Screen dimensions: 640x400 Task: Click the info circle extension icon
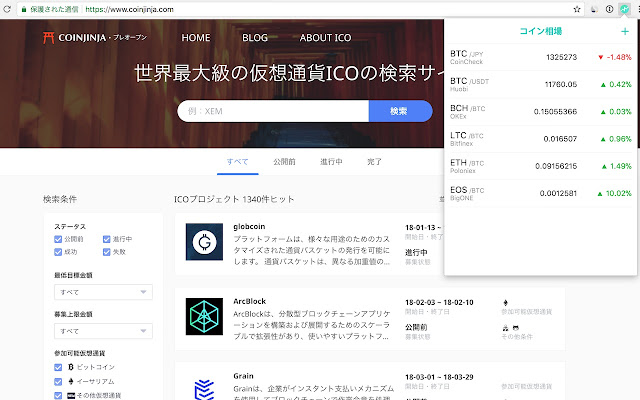609,9
